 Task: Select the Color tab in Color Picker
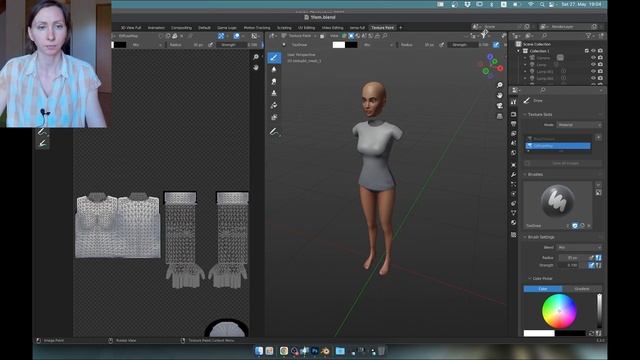pos(543,289)
